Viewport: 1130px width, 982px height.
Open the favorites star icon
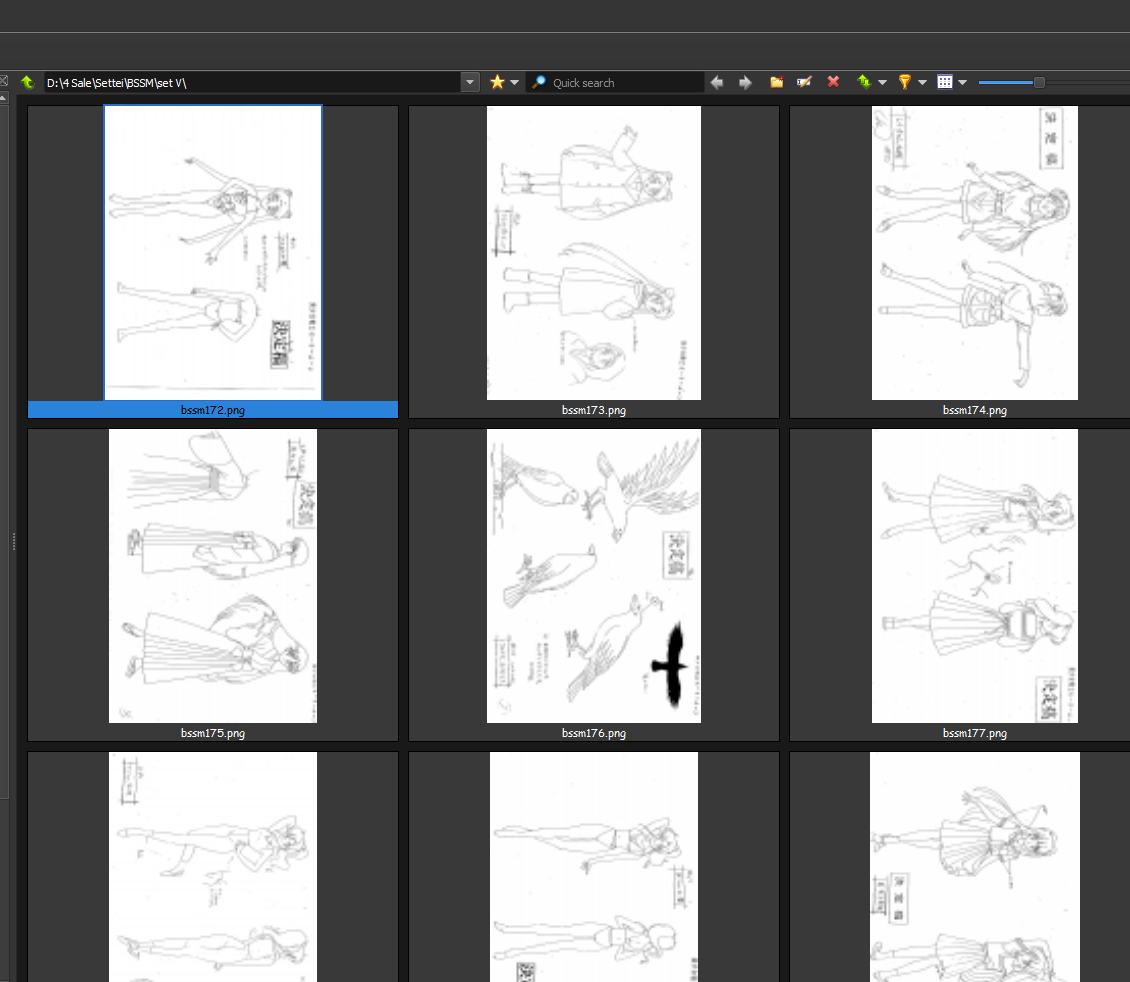(497, 83)
